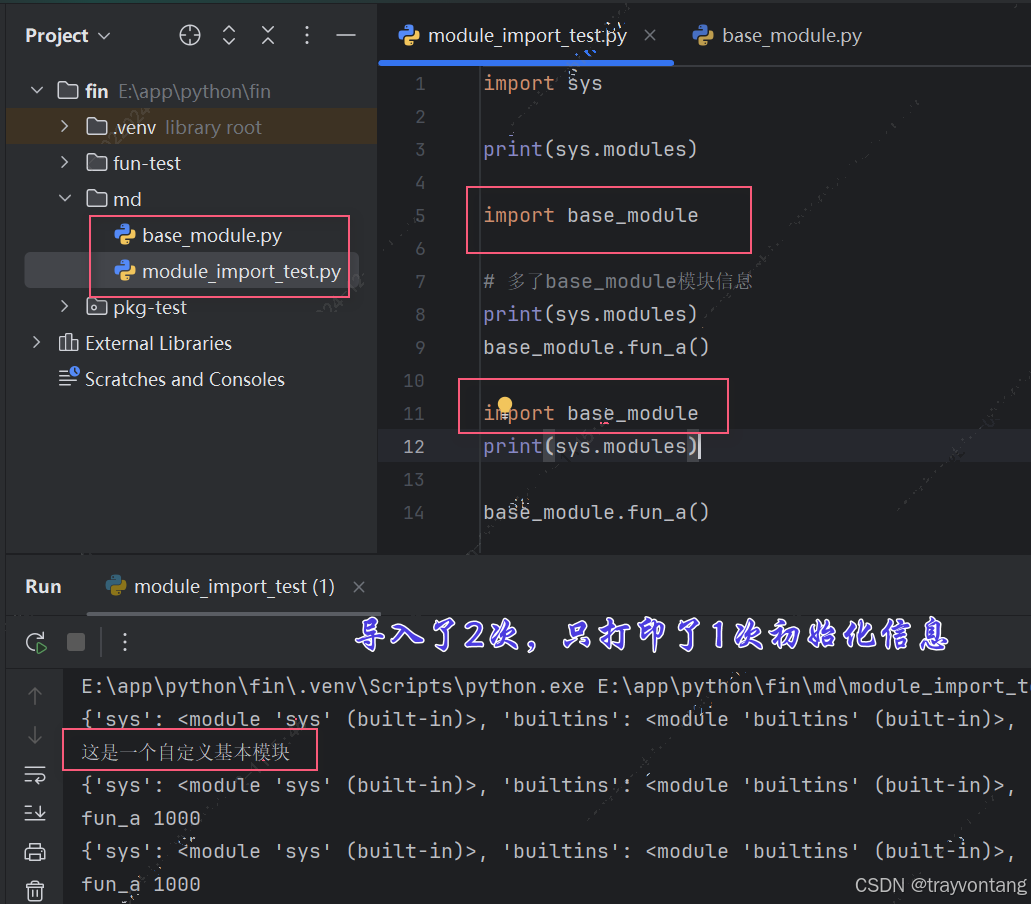The width and height of the screenshot is (1031, 904).
Task: Collapse the md folder
Action: [64, 198]
